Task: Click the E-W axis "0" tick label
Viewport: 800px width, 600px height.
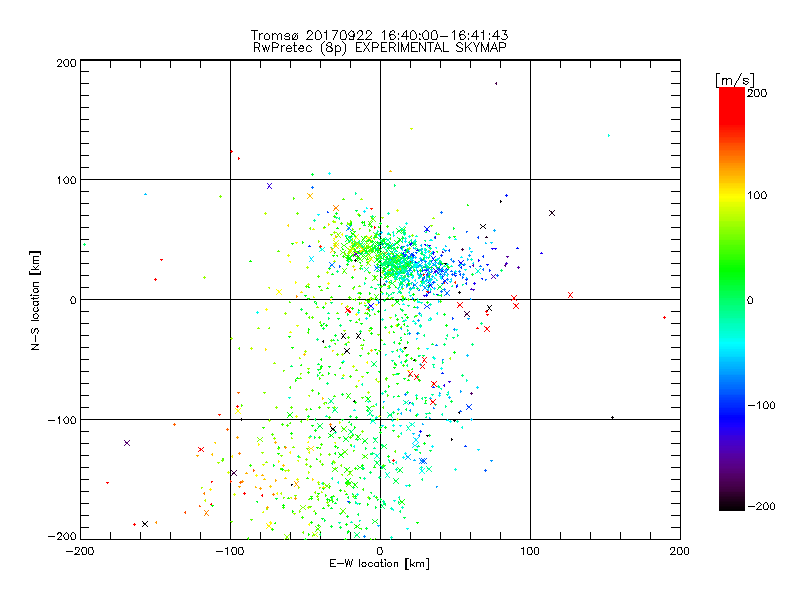Action: [380, 551]
